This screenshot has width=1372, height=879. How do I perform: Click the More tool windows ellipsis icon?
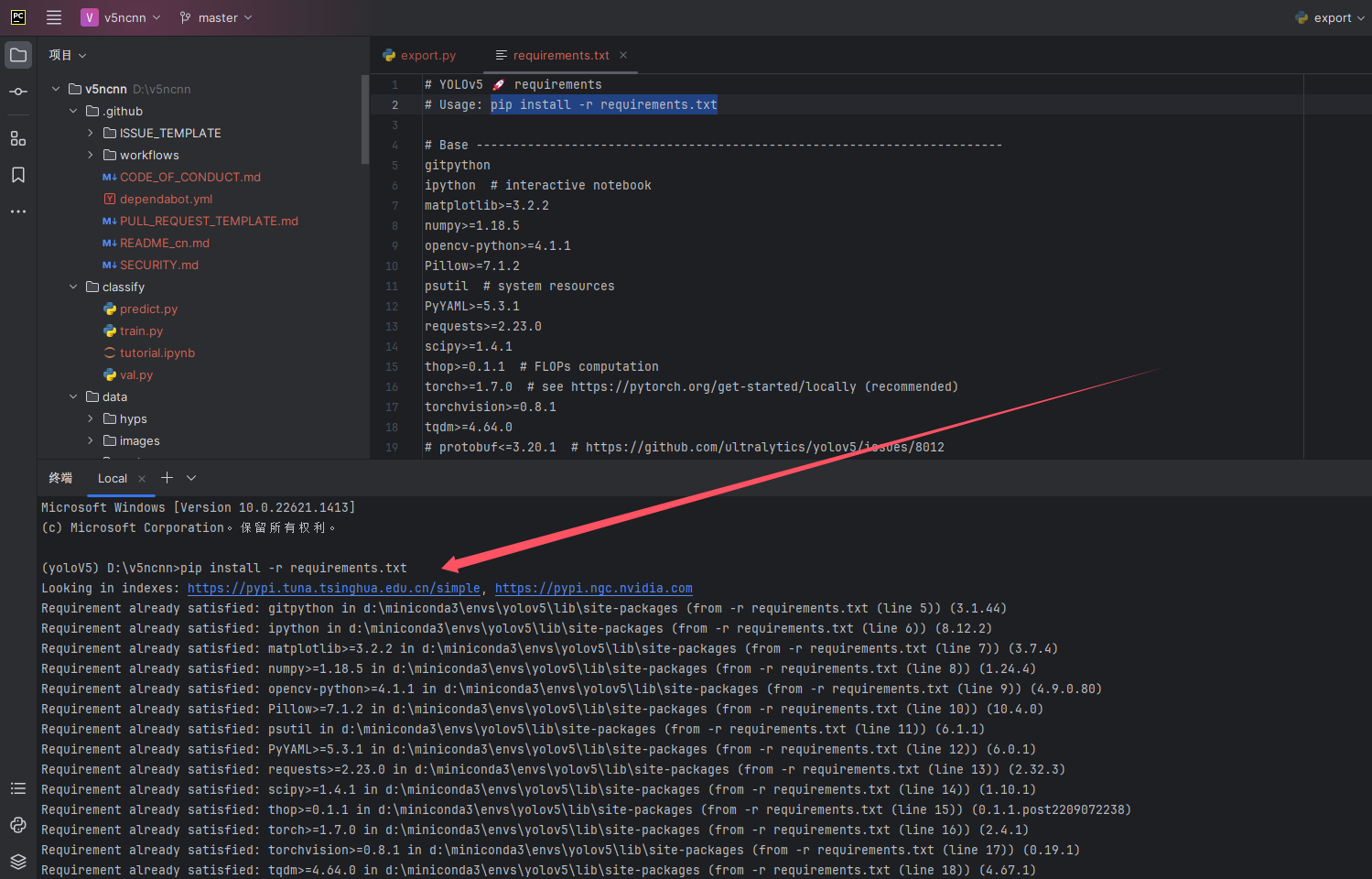point(17,211)
